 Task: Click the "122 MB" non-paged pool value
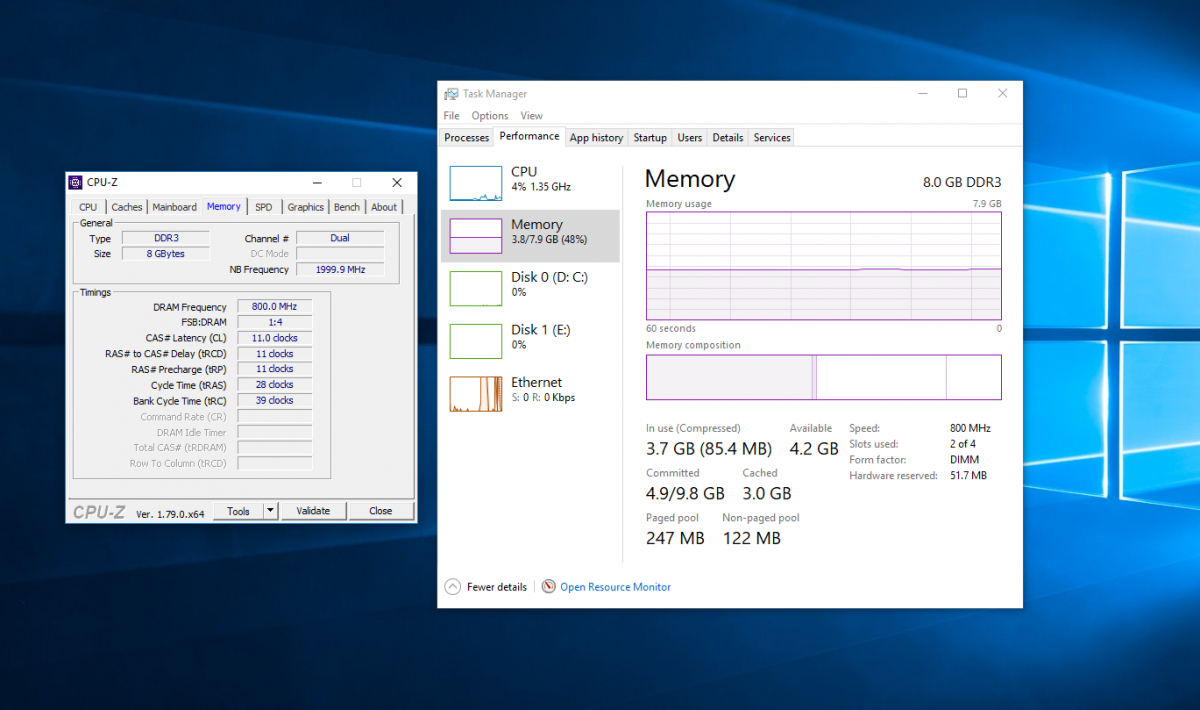click(751, 538)
